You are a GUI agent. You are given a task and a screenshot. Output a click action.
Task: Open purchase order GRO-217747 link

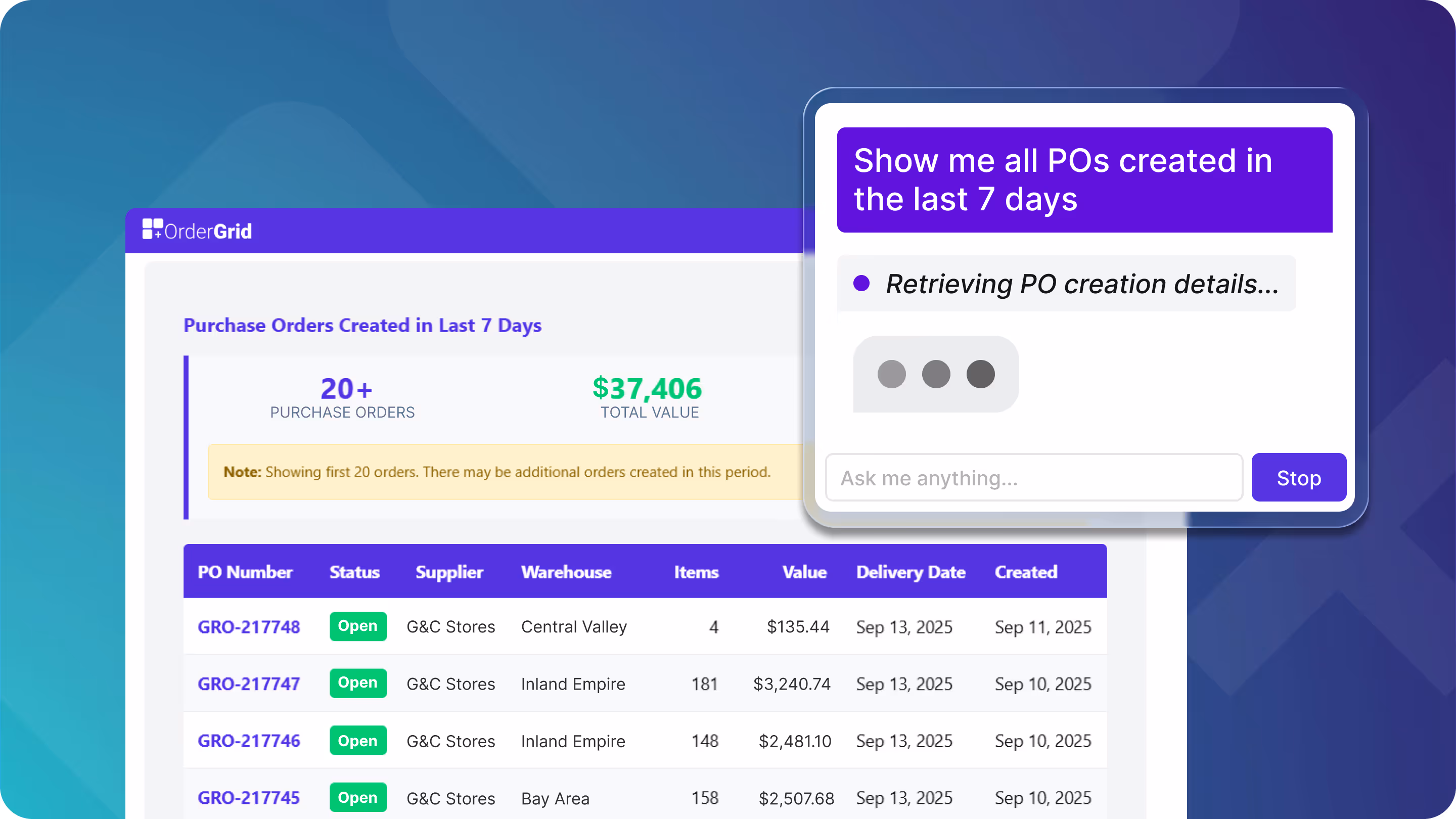coord(249,684)
